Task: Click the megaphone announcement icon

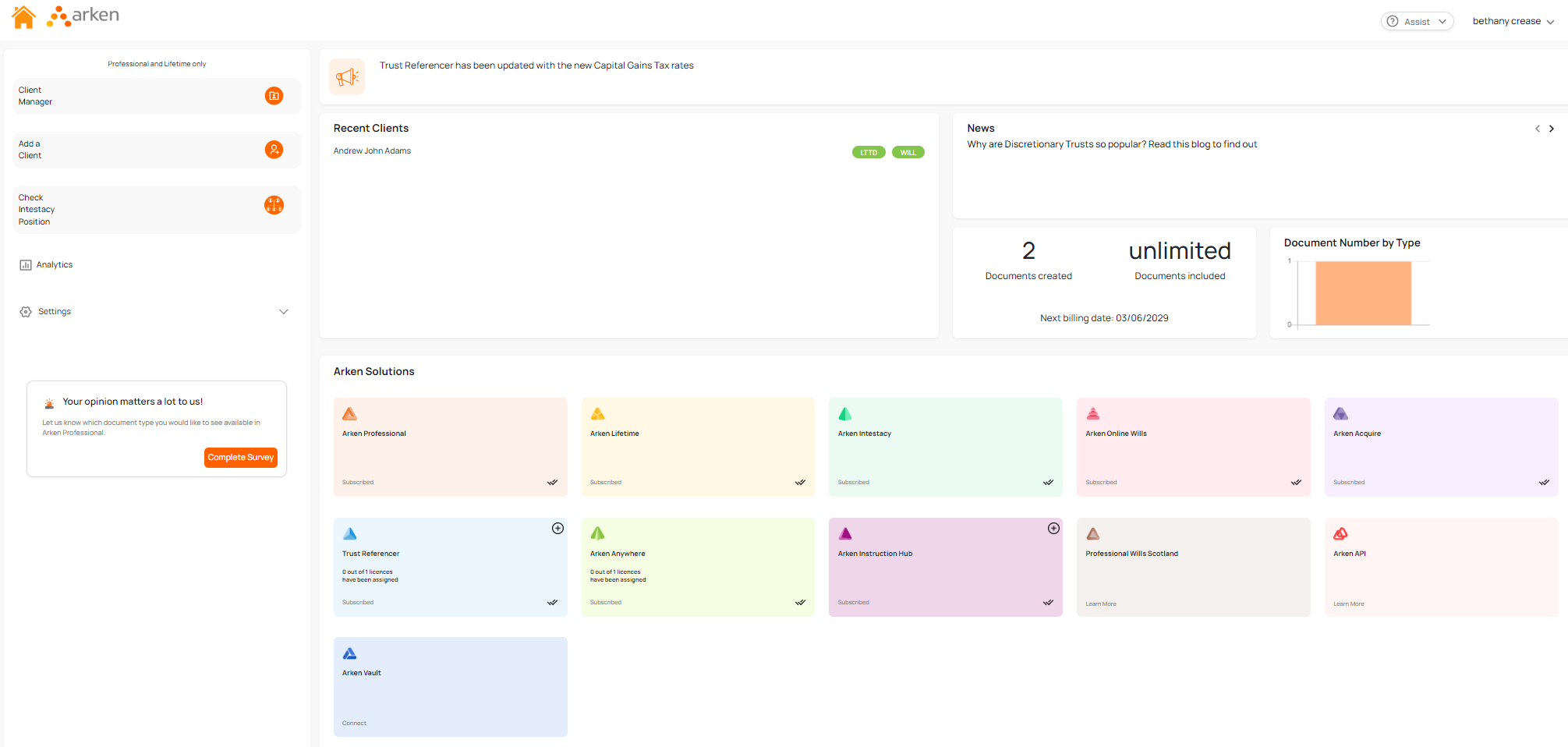Action: pos(347,76)
